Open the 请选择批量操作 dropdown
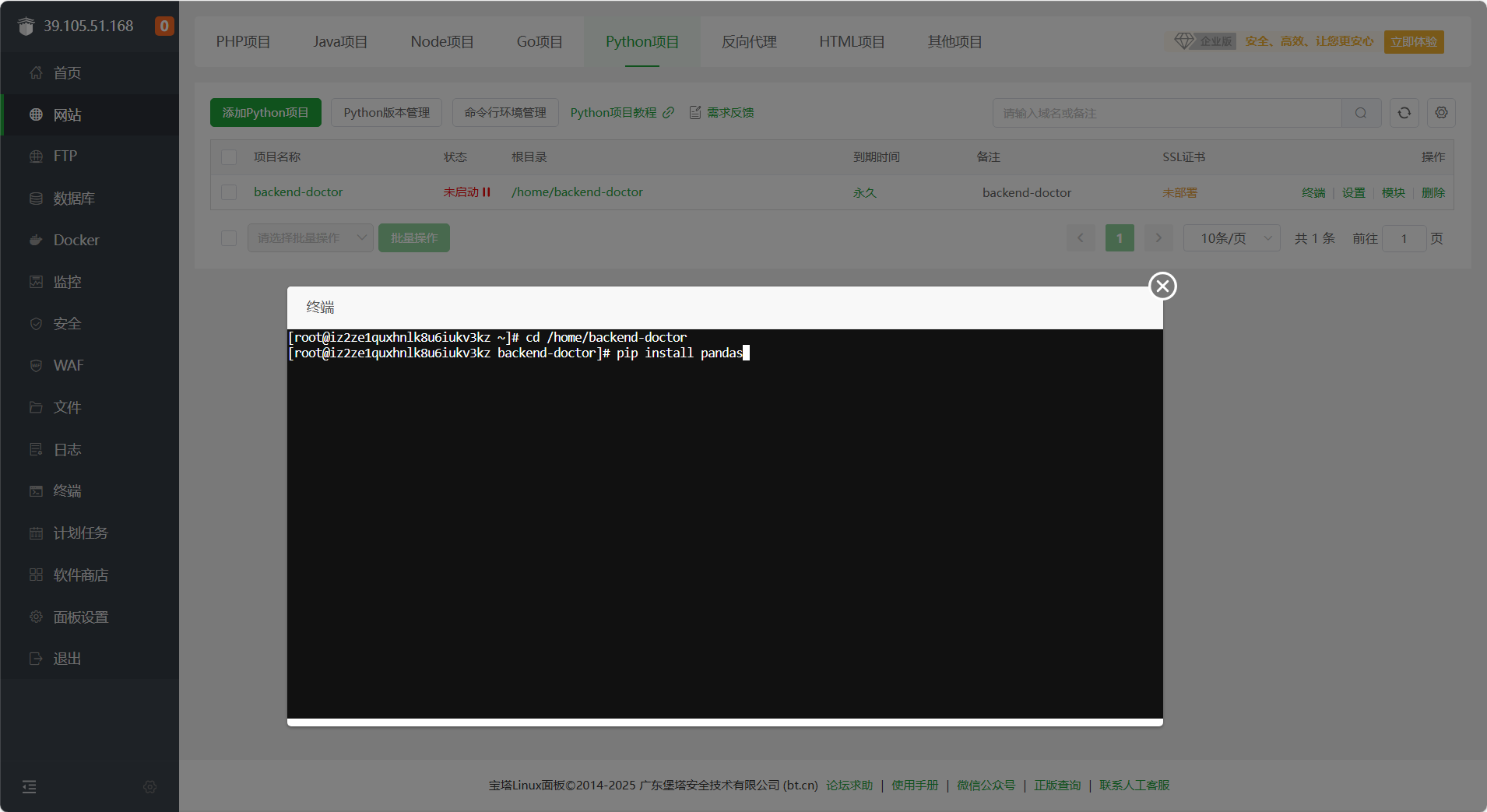1487x812 pixels. (311, 238)
